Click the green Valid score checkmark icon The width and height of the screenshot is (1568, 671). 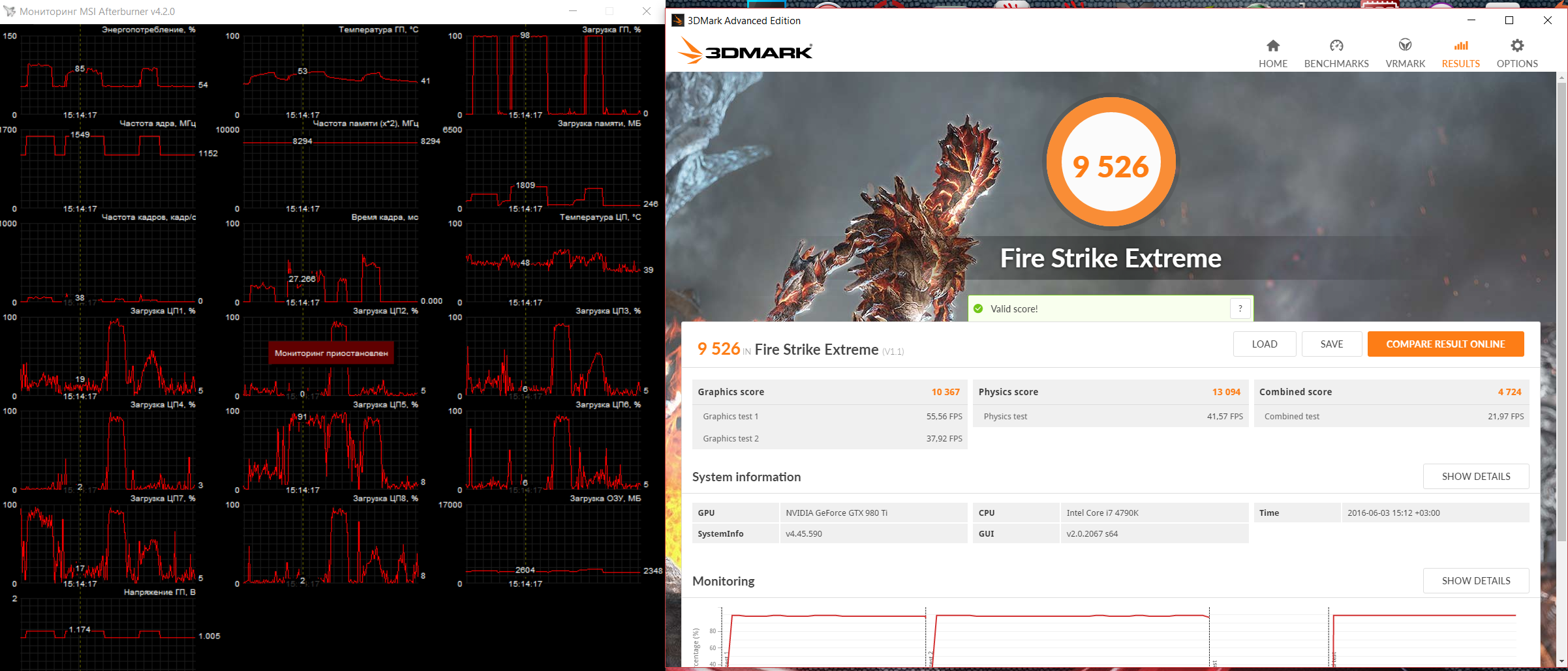[x=978, y=308]
